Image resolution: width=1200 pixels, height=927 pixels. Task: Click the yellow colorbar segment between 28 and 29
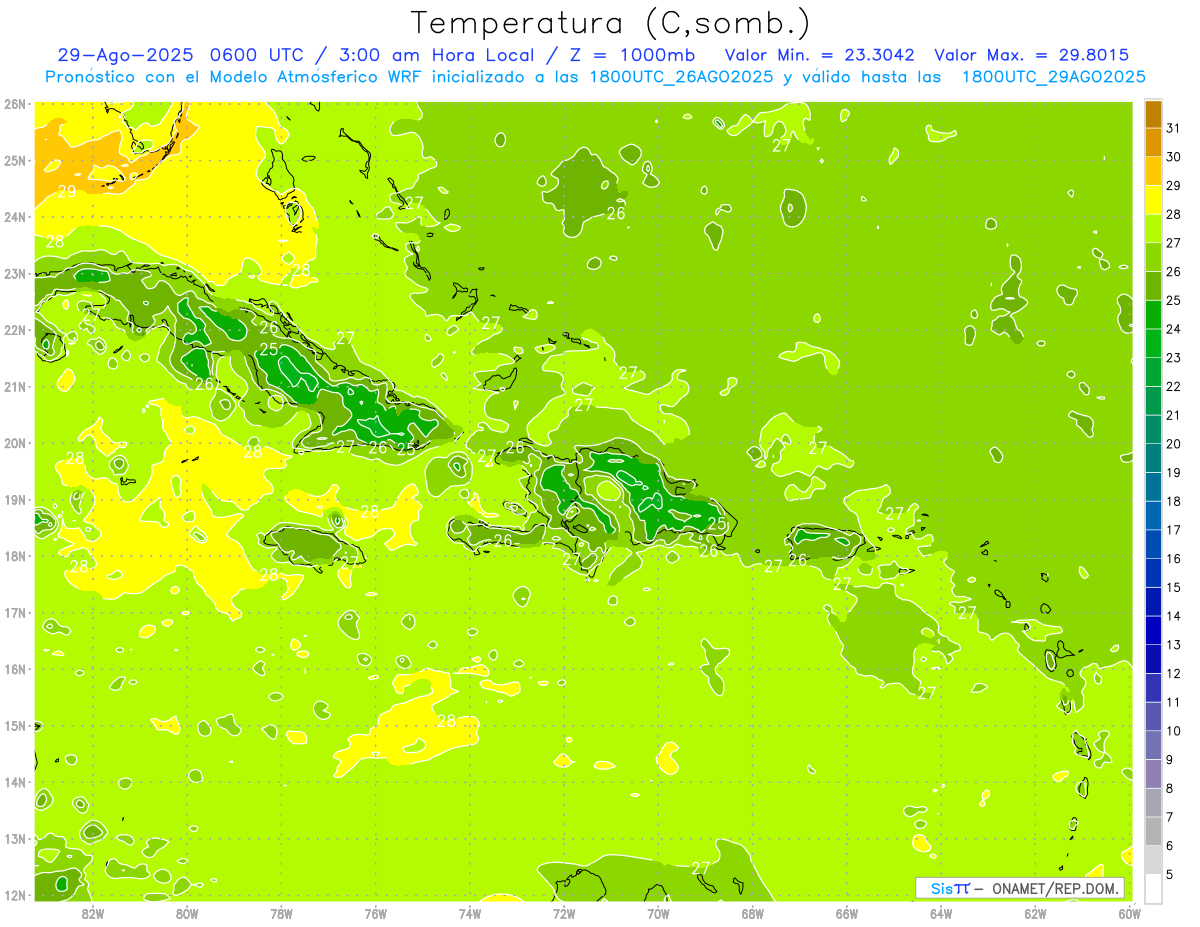(x=1153, y=200)
